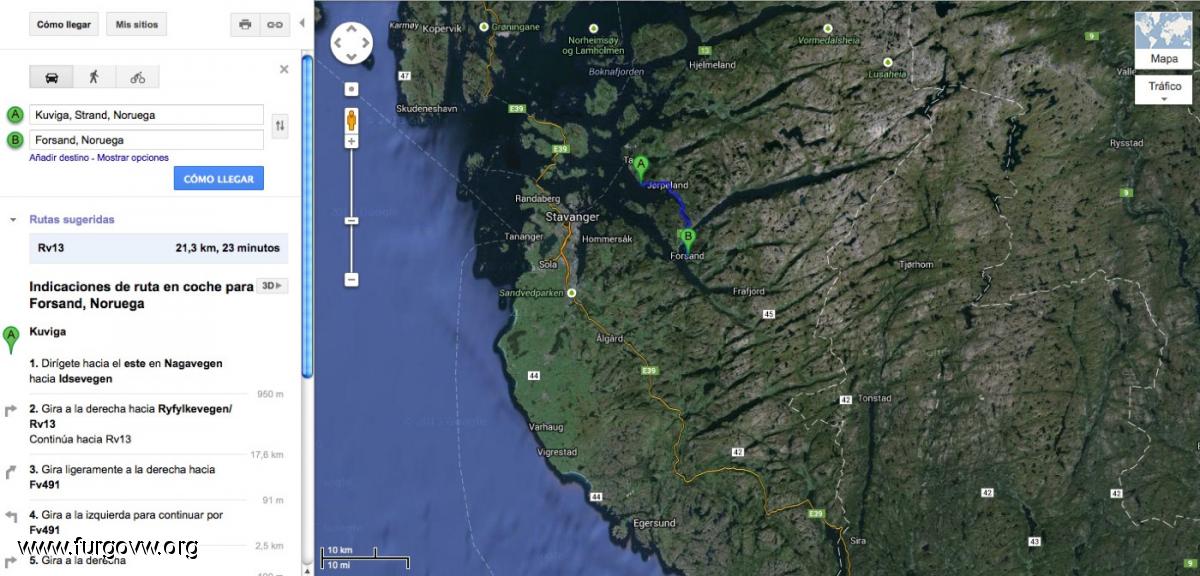Toggle the 3D route view button

tap(272, 286)
